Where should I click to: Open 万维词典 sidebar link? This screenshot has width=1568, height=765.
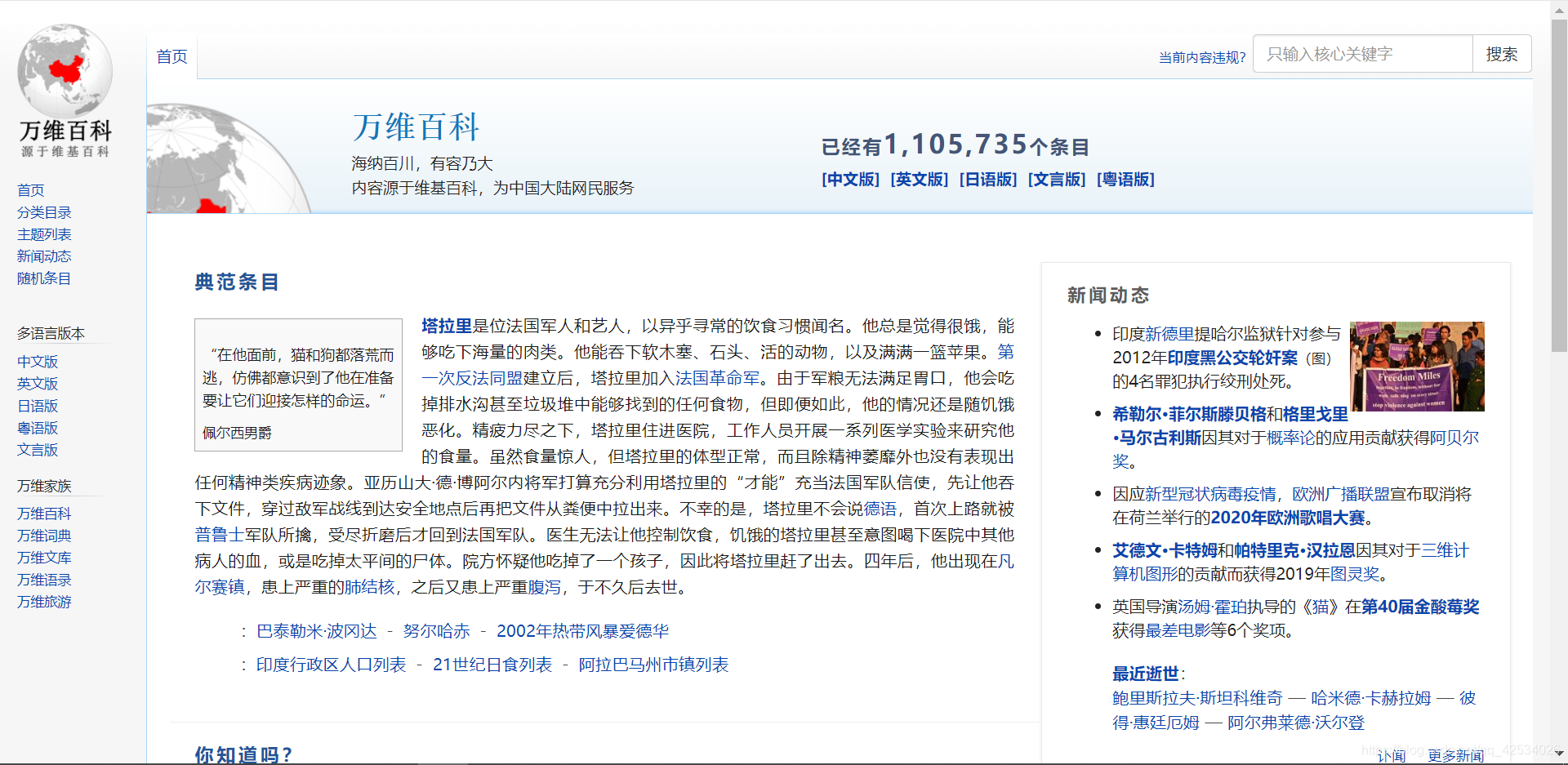pyautogui.click(x=44, y=536)
